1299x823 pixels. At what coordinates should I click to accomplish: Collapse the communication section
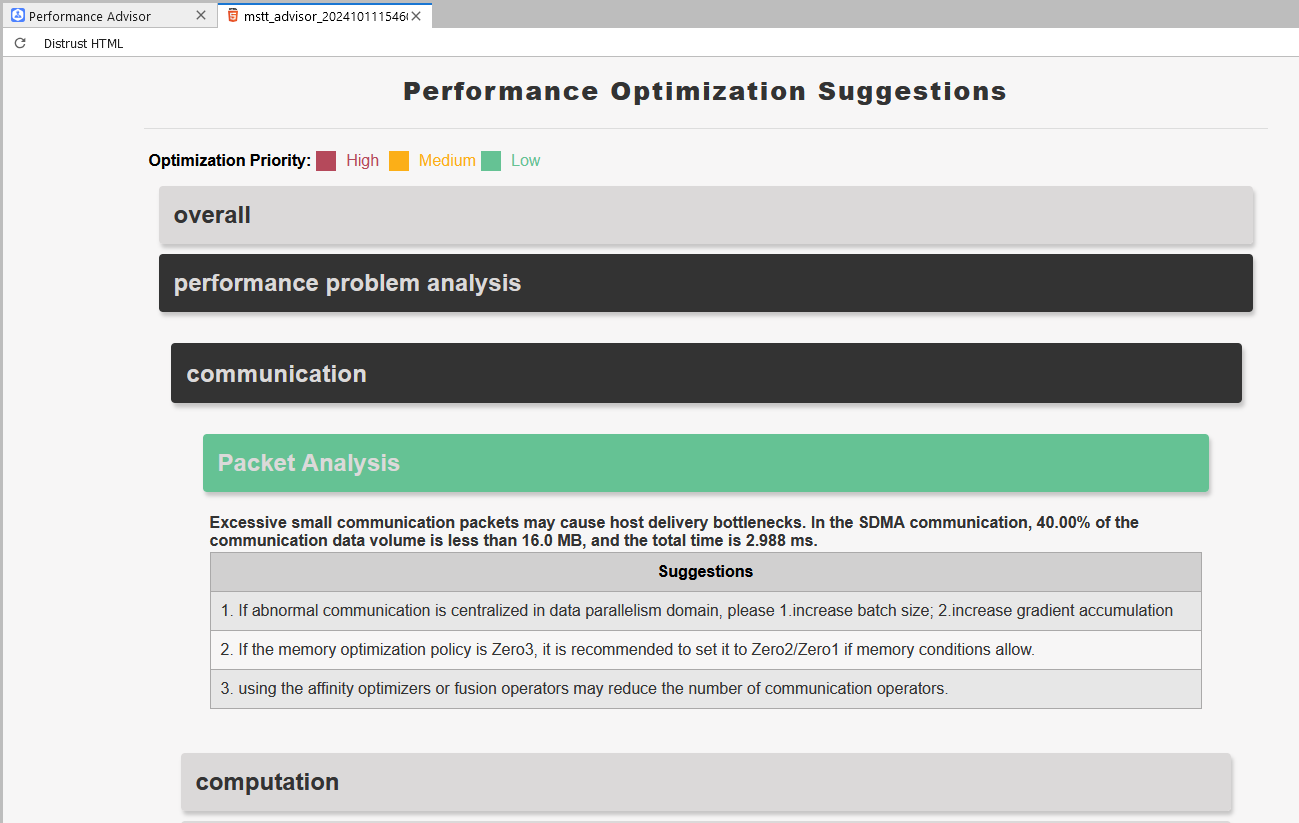tap(706, 373)
